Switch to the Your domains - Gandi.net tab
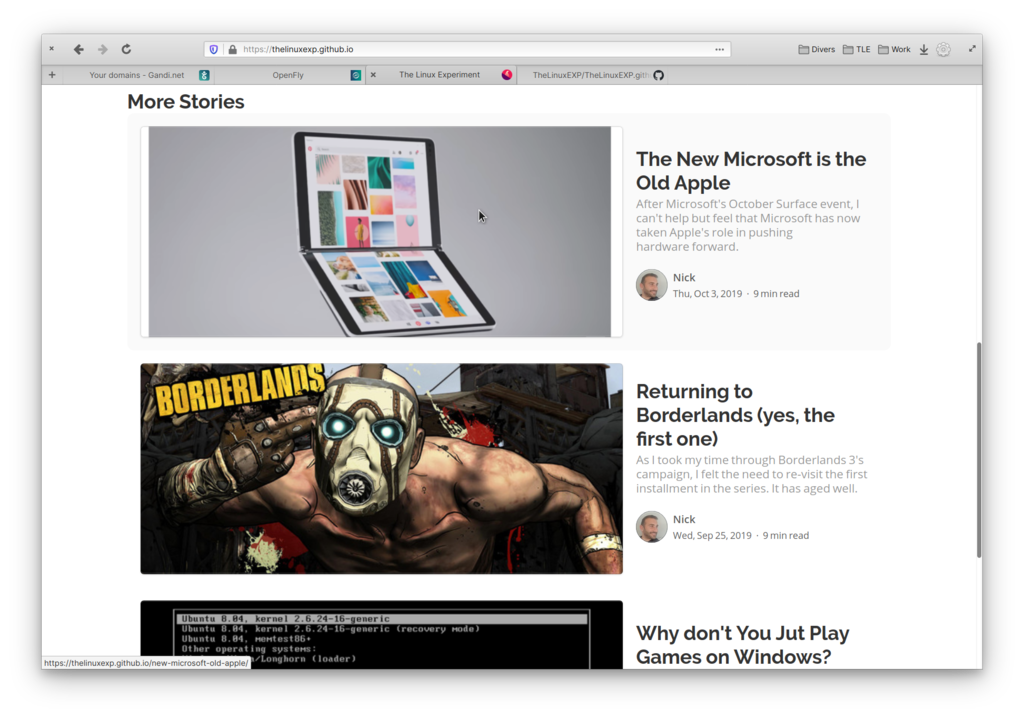 click(136, 75)
